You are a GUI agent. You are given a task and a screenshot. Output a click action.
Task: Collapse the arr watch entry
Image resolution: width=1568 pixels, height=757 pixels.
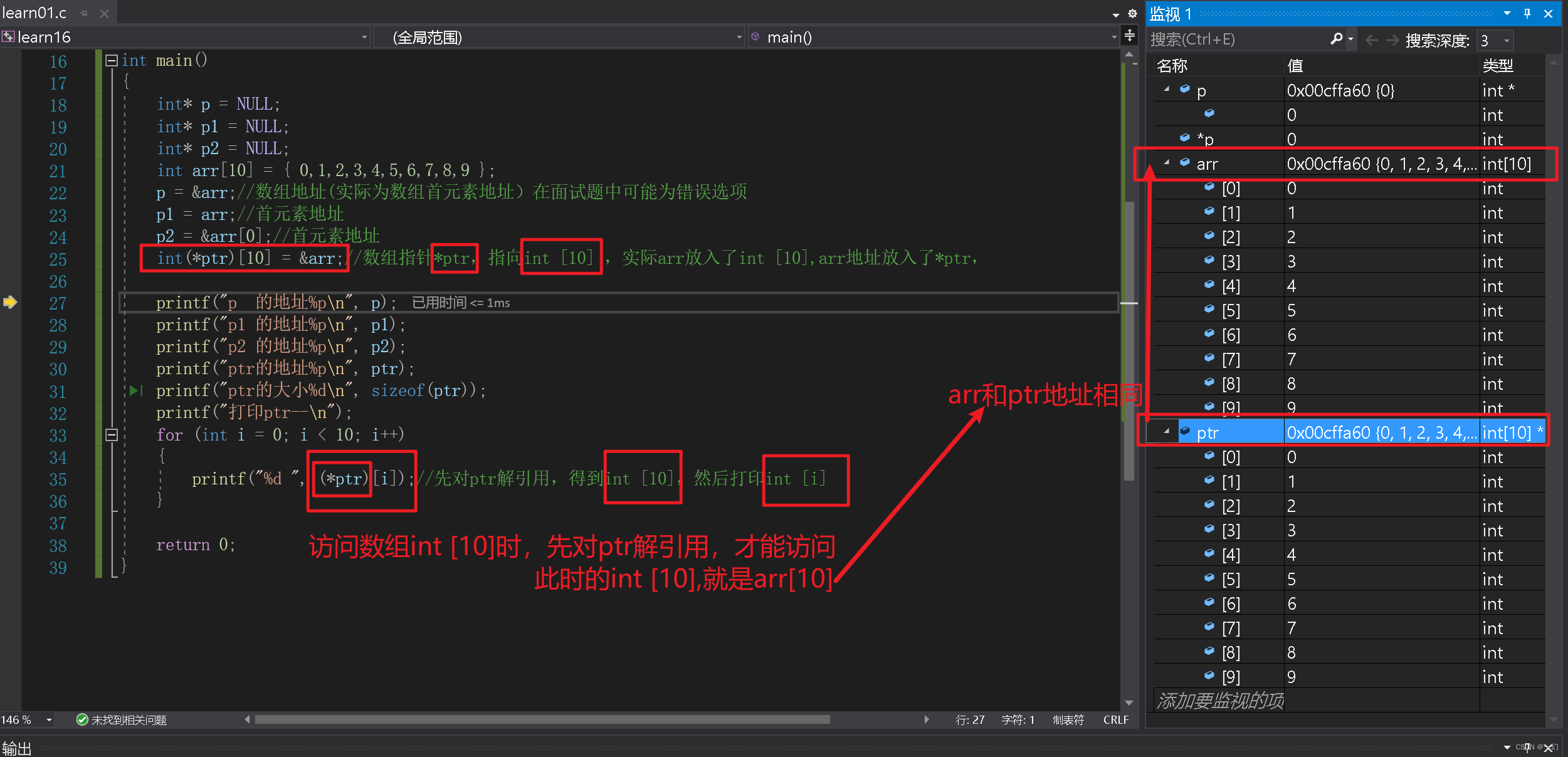[x=1167, y=163]
